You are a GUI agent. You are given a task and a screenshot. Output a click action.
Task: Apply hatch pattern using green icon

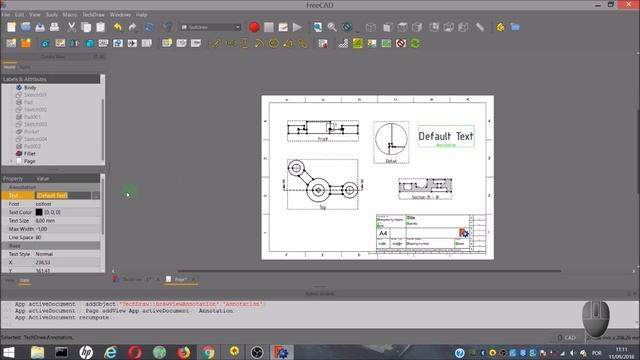[358, 43]
